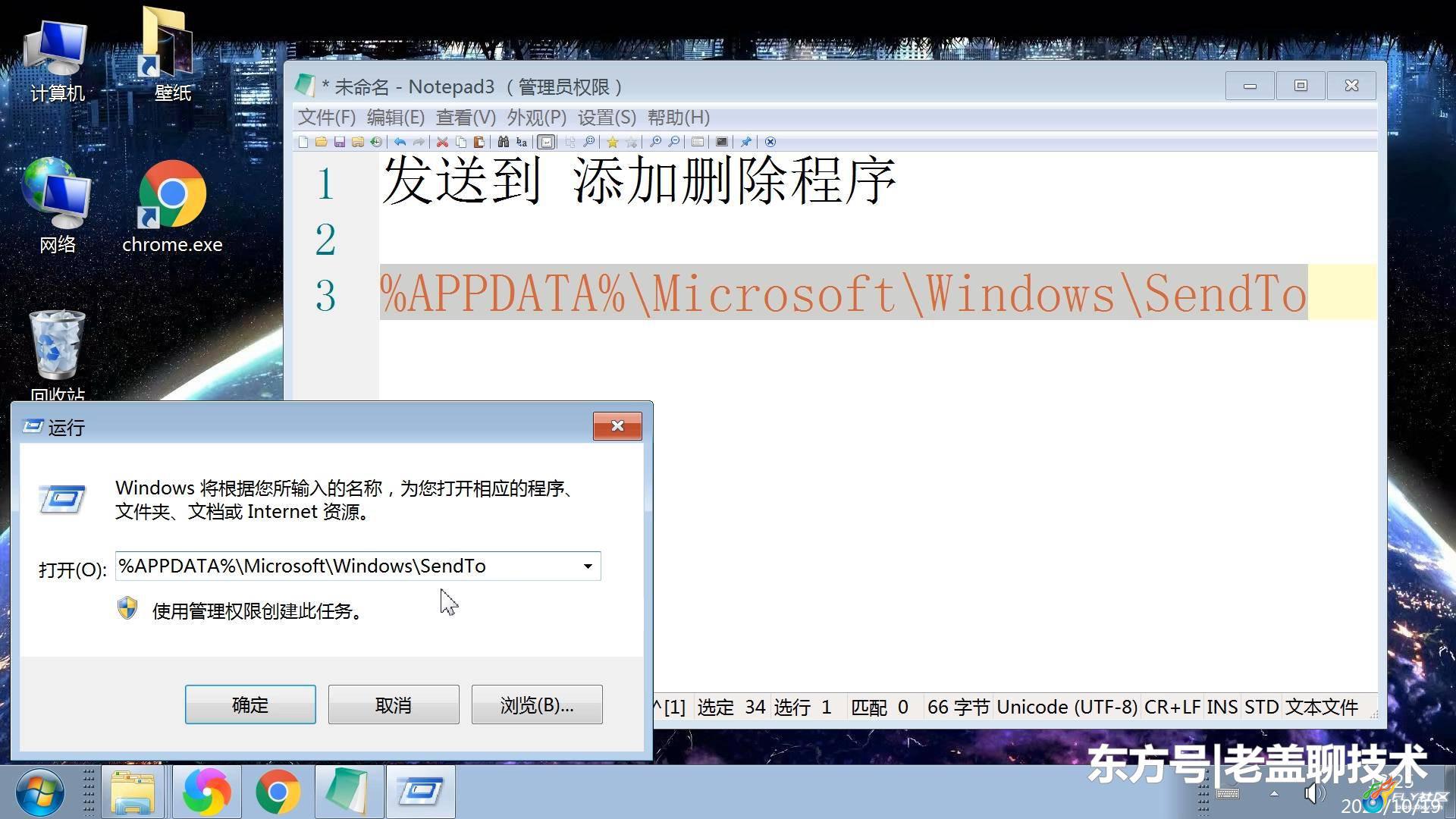The image size is (1456, 819).
Task: Minimize the Notepad3 window
Action: pos(1250,86)
